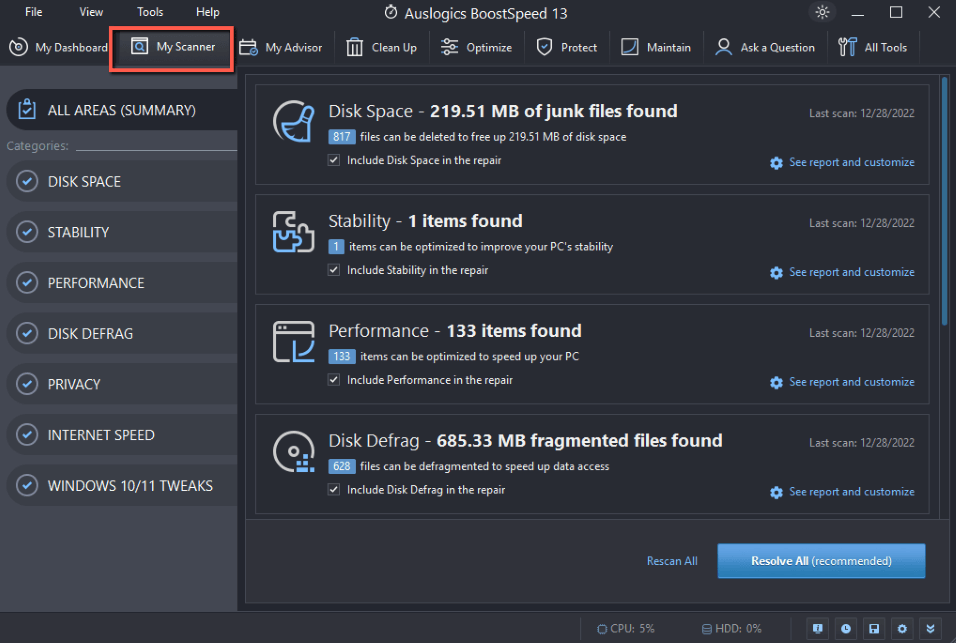The image size is (956, 643).
Task: Switch to the Protect tab
Action: point(566,48)
